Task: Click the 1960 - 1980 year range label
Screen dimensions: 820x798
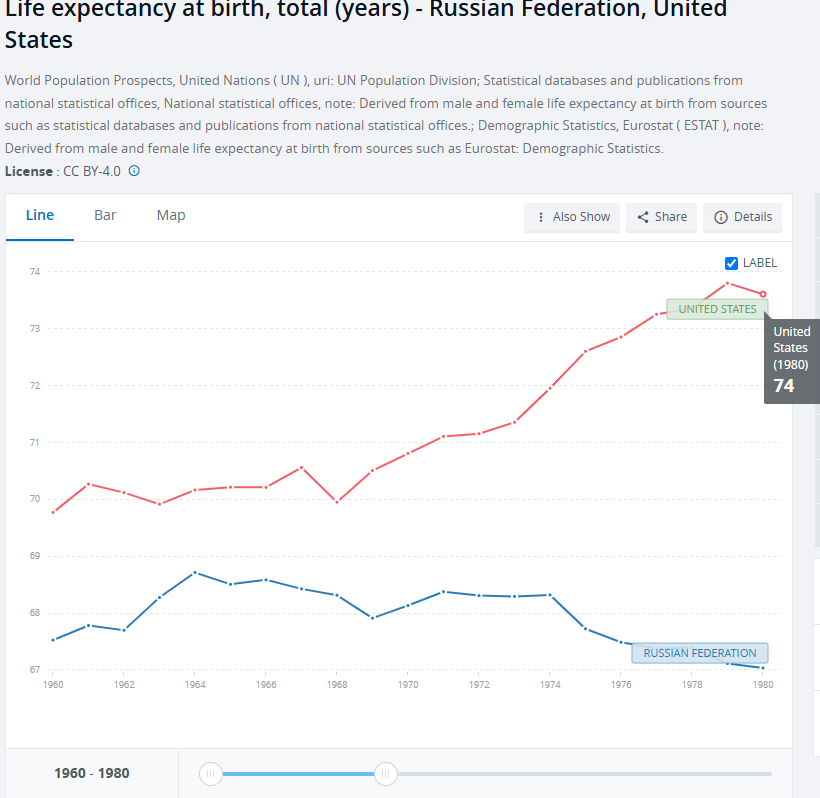Action: [x=92, y=773]
